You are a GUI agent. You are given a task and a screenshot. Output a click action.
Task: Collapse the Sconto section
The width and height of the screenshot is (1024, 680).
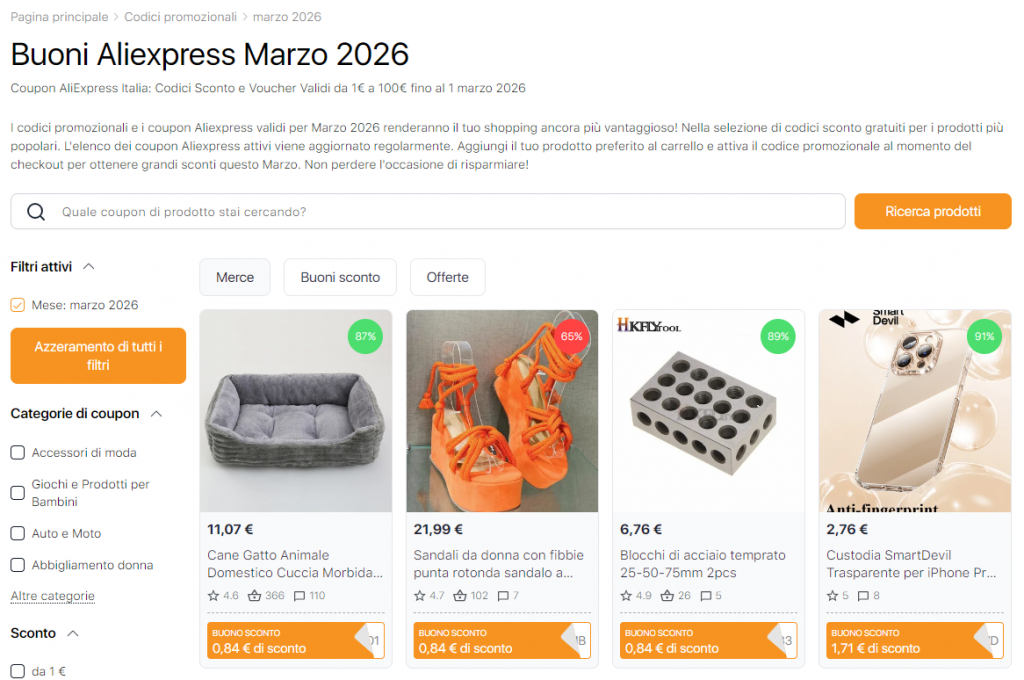(x=73, y=633)
